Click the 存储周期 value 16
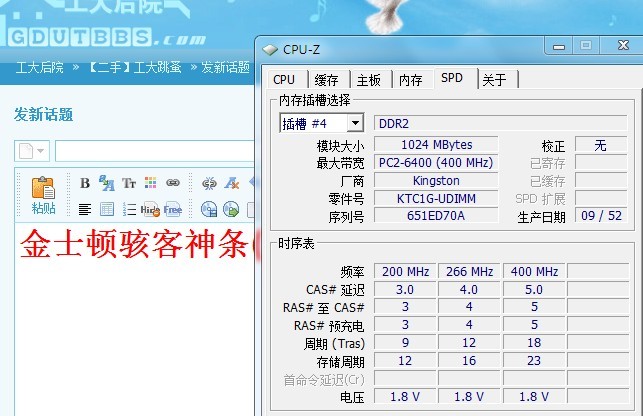The width and height of the screenshot is (643, 416). coord(469,361)
